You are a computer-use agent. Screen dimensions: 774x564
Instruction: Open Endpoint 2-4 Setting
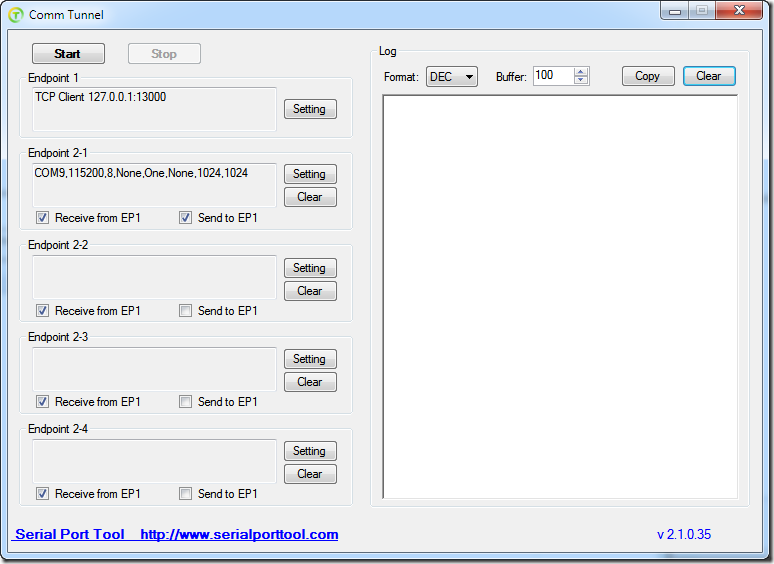coord(310,451)
